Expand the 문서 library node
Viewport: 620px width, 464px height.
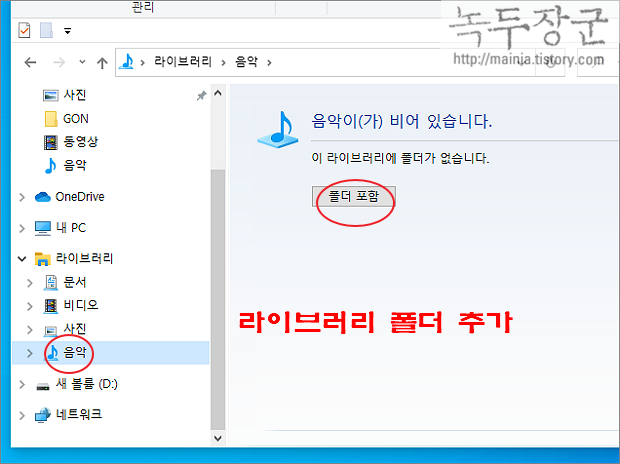[x=30, y=283]
